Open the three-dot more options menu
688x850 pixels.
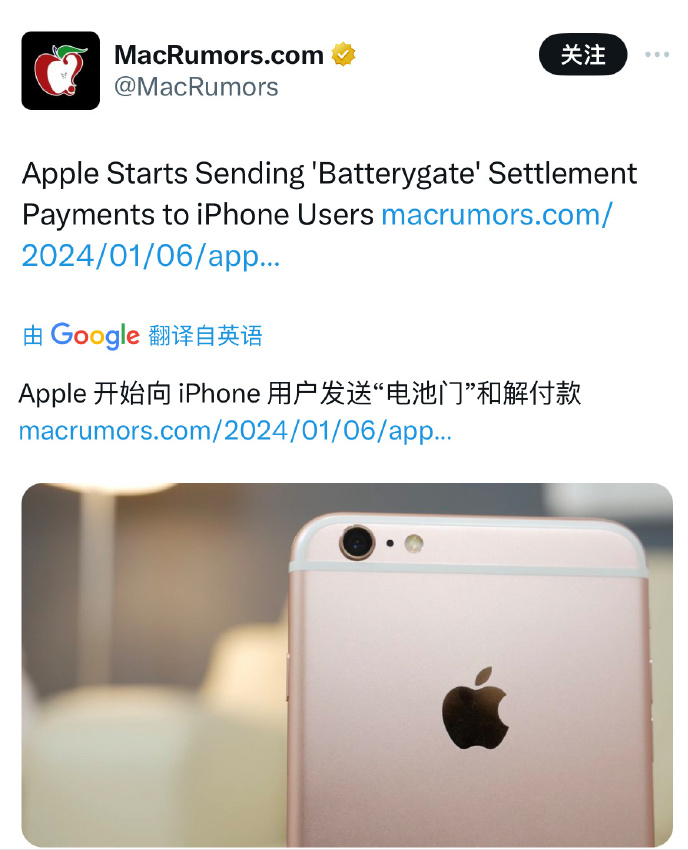(x=657, y=54)
